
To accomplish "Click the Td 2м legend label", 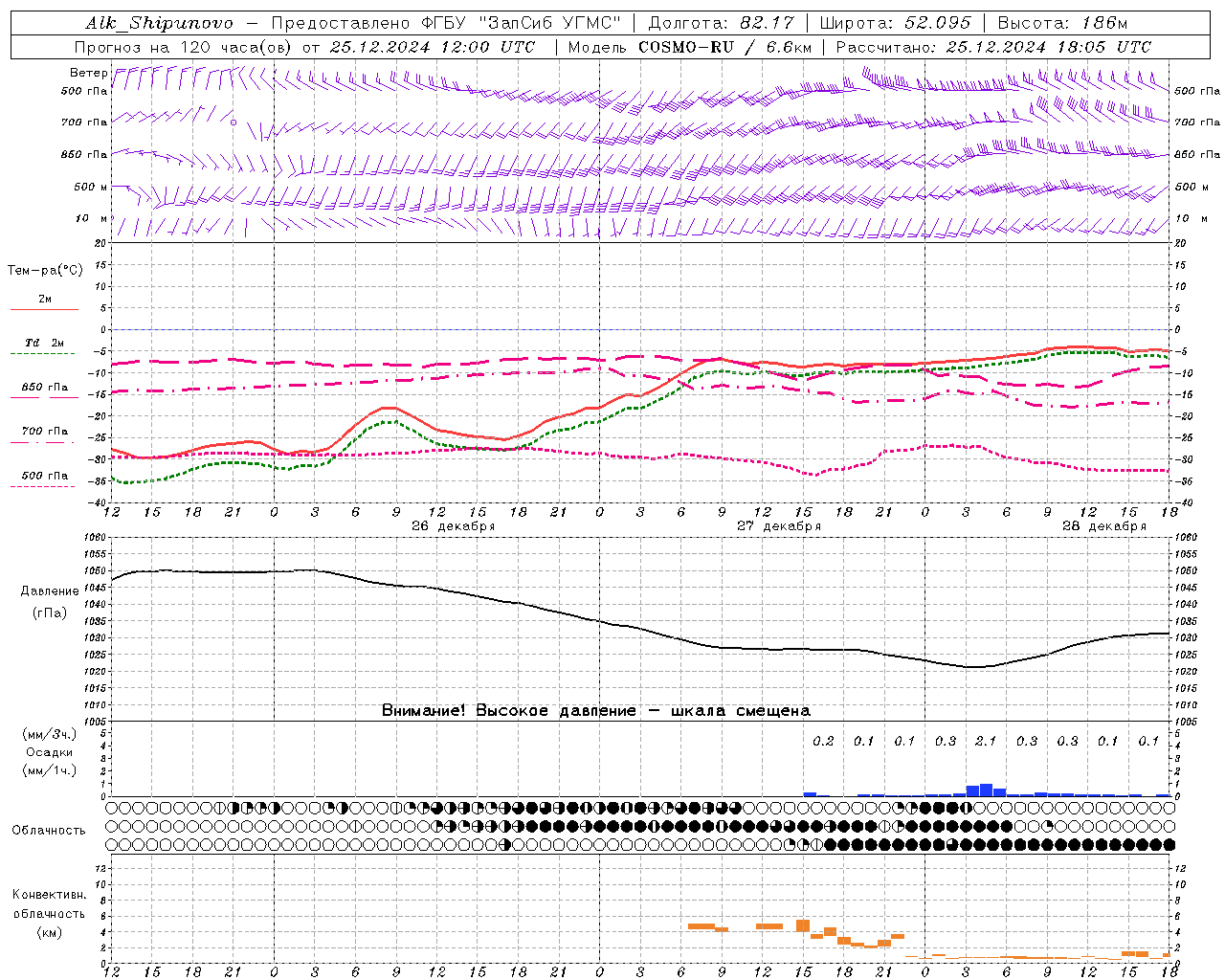I will (44, 343).
